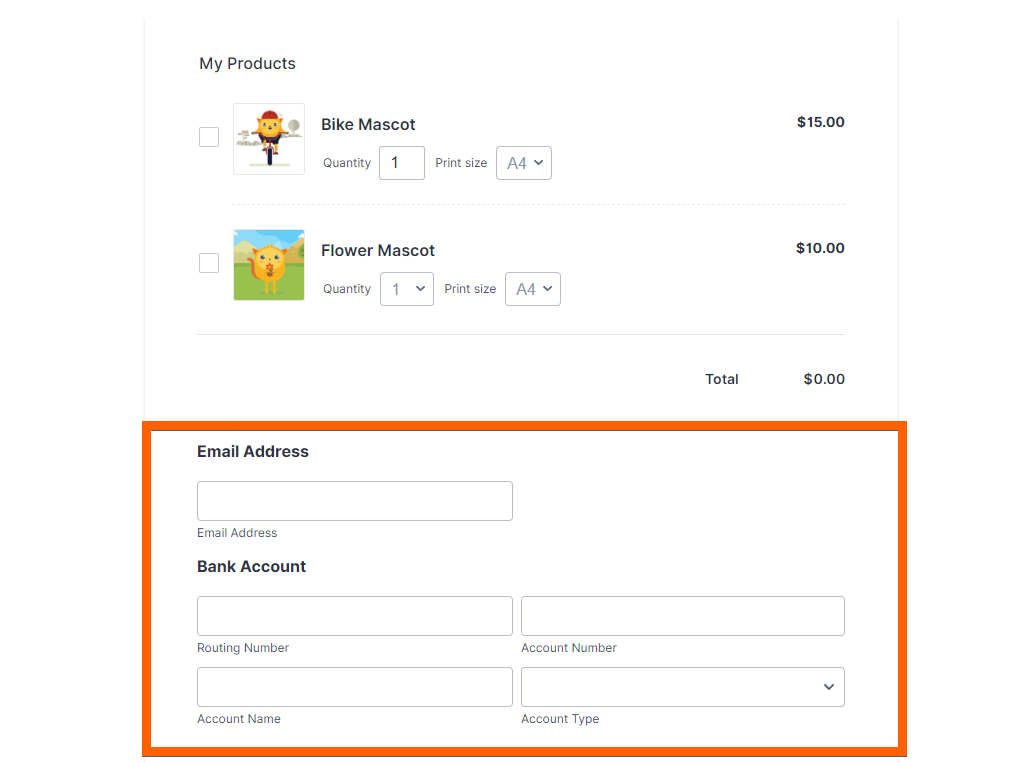Expand Flower Mascot print size dropdown
The width and height of the screenshot is (1031, 763).
[x=533, y=289]
